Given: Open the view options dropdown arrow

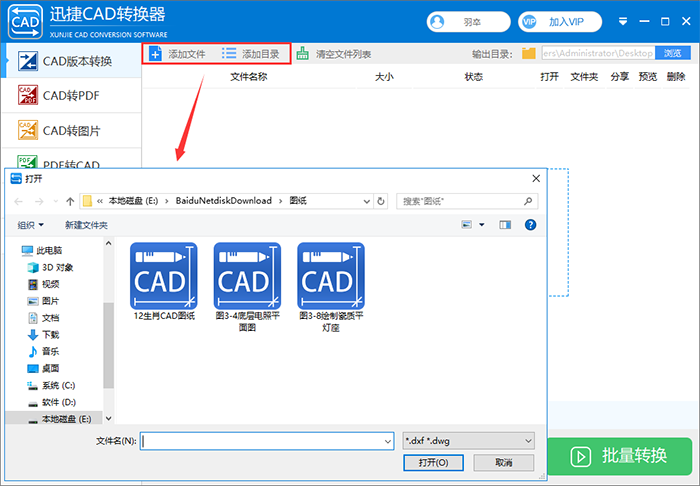Looking at the screenshot, I should coord(482,224).
